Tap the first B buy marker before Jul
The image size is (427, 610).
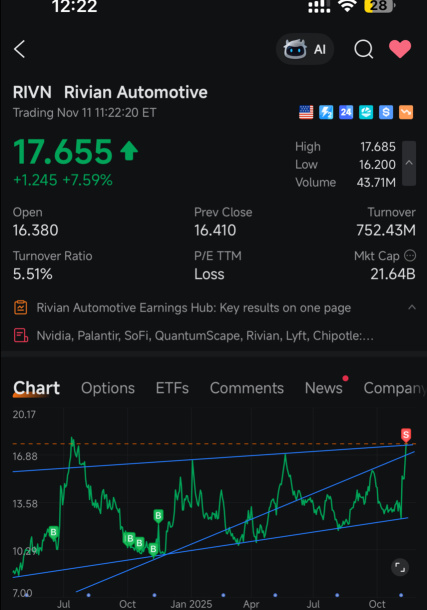pyautogui.click(x=54, y=532)
